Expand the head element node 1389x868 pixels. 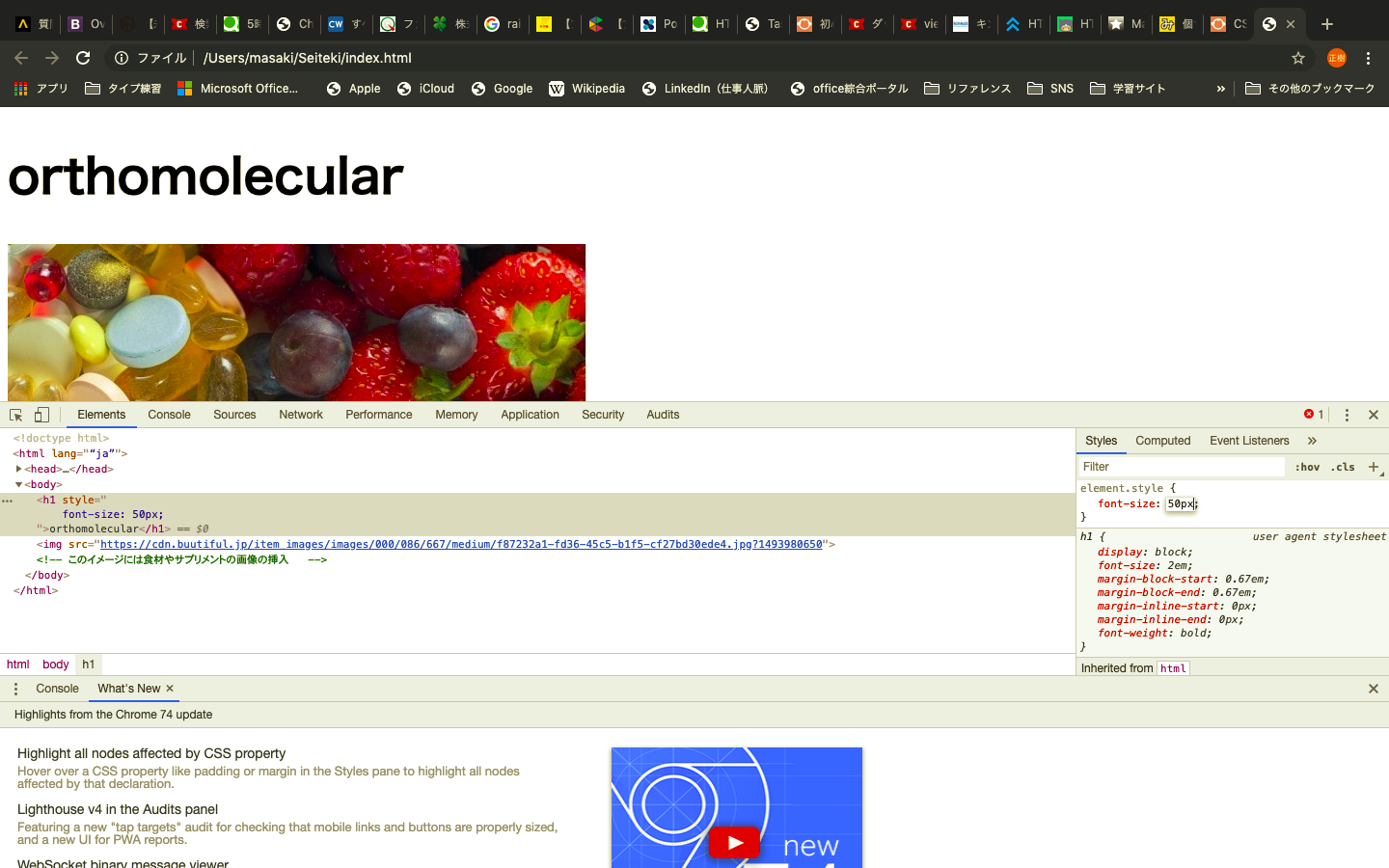pyautogui.click(x=19, y=469)
